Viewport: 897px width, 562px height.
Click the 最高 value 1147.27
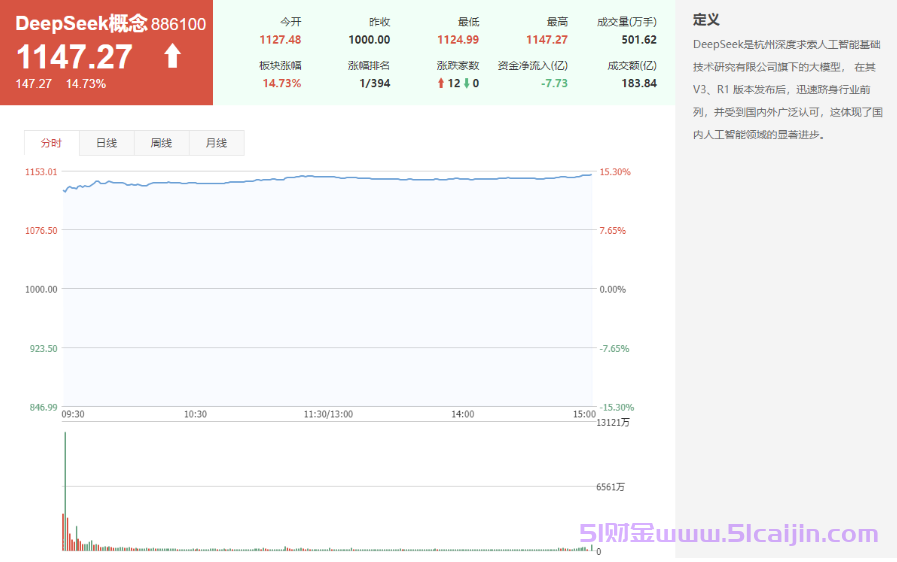pyautogui.click(x=547, y=40)
